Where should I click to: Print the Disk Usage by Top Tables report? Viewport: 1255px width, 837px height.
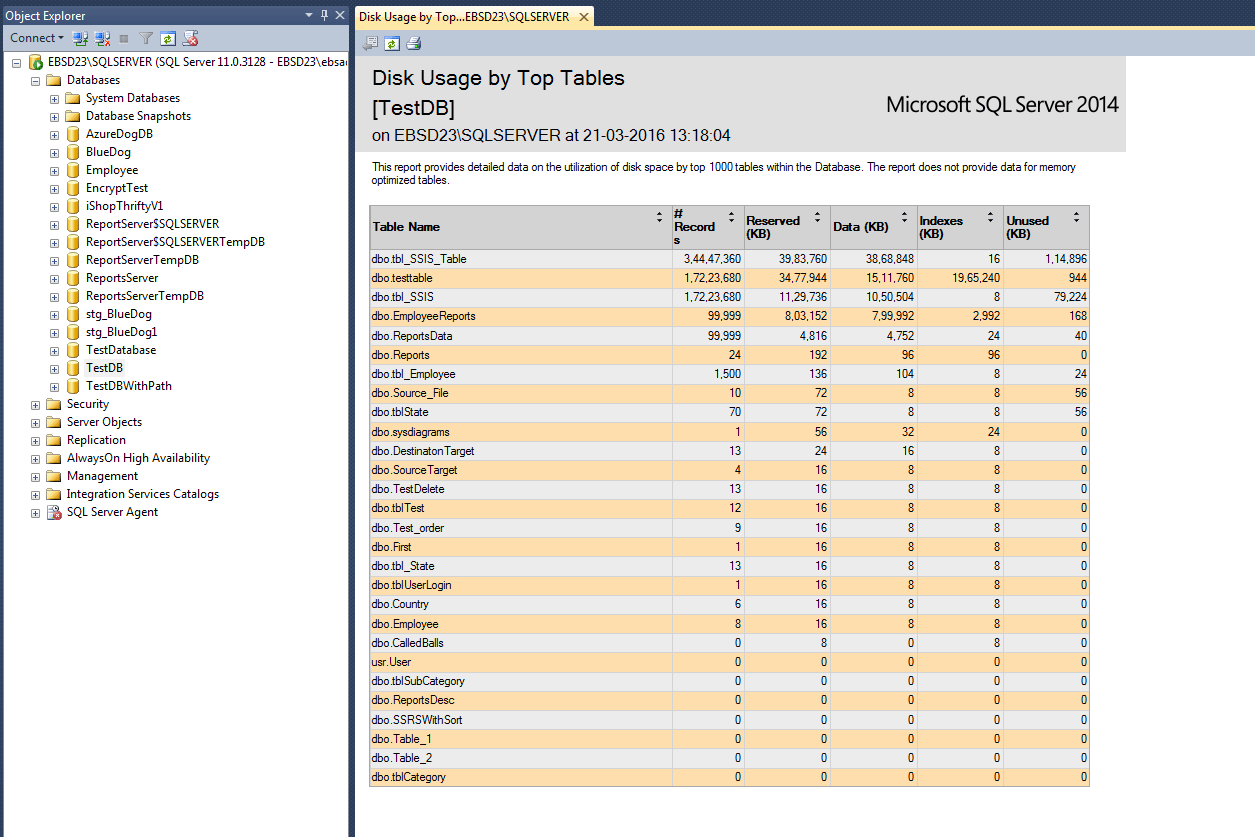click(x=414, y=43)
